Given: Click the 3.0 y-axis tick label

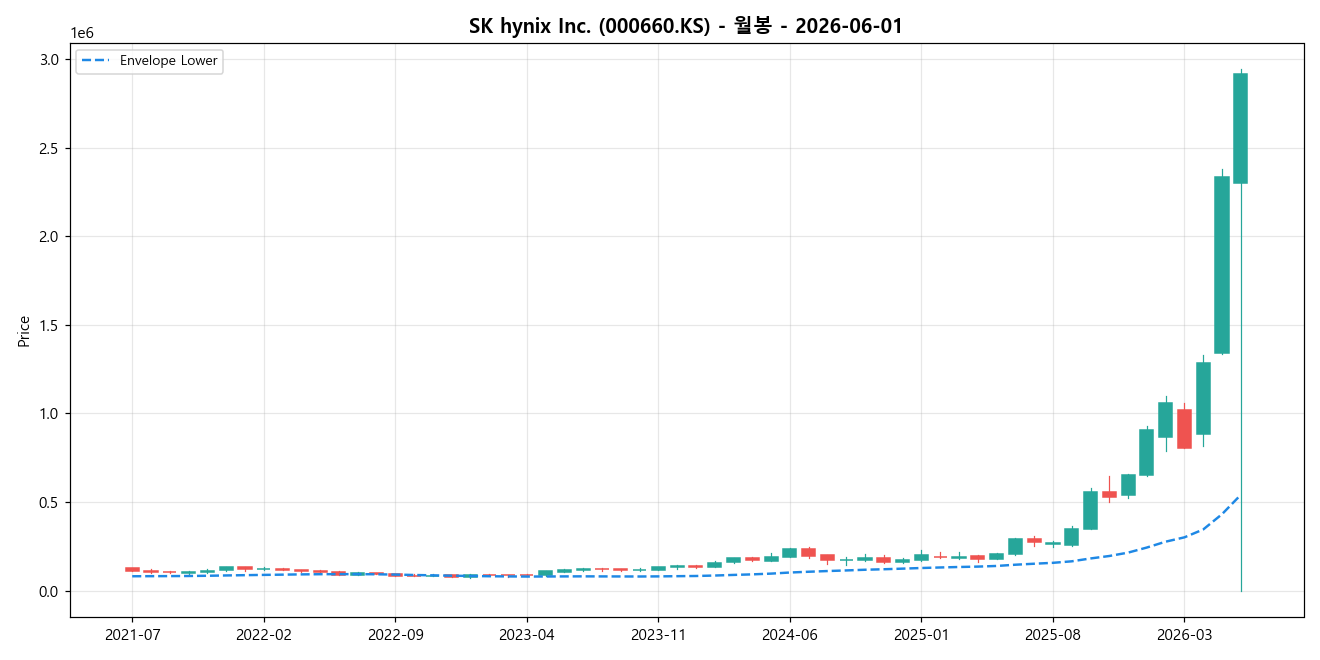Looking at the screenshot, I should 51,59.
